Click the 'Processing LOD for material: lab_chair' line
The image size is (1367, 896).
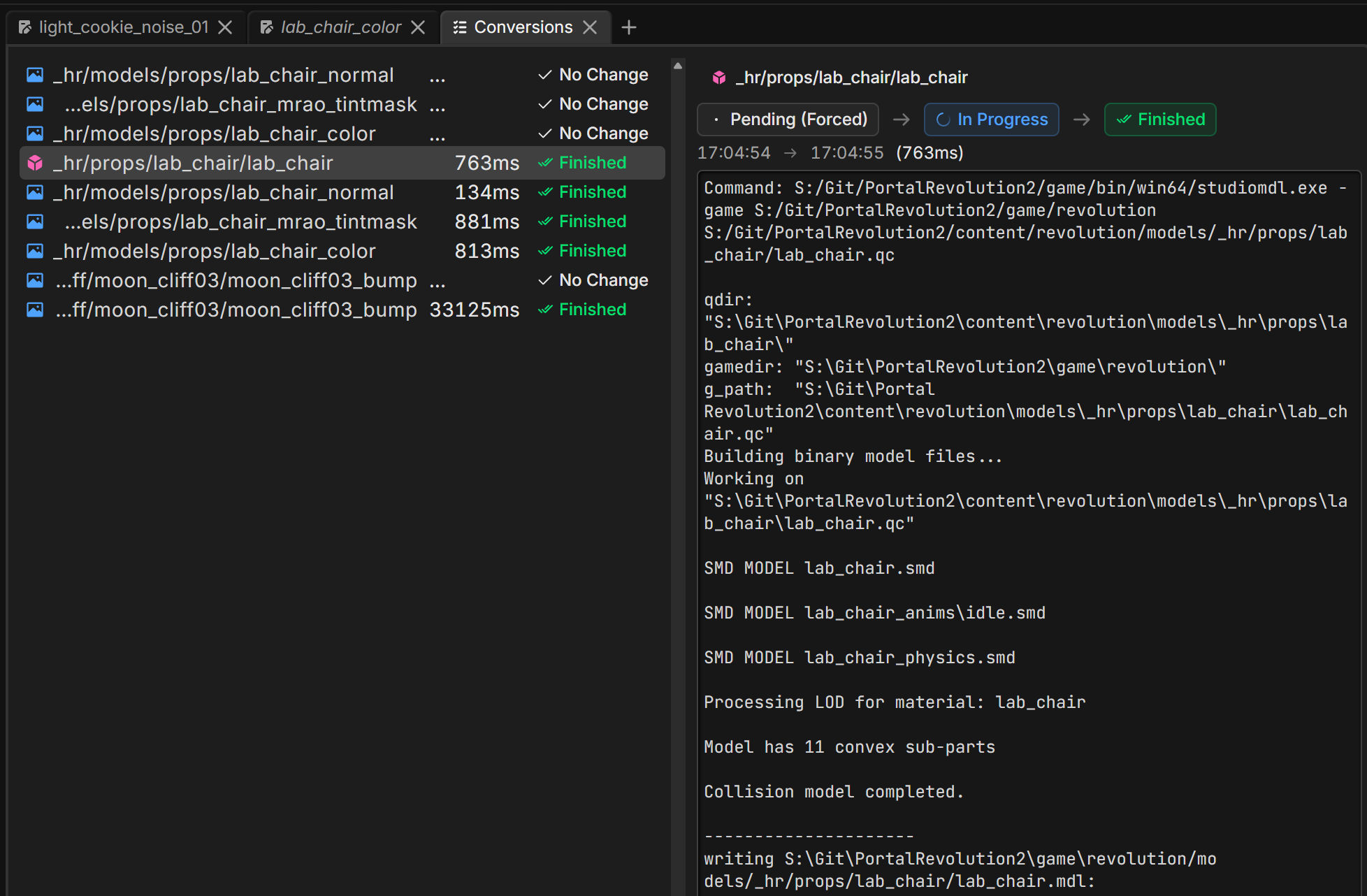pyautogui.click(x=895, y=702)
